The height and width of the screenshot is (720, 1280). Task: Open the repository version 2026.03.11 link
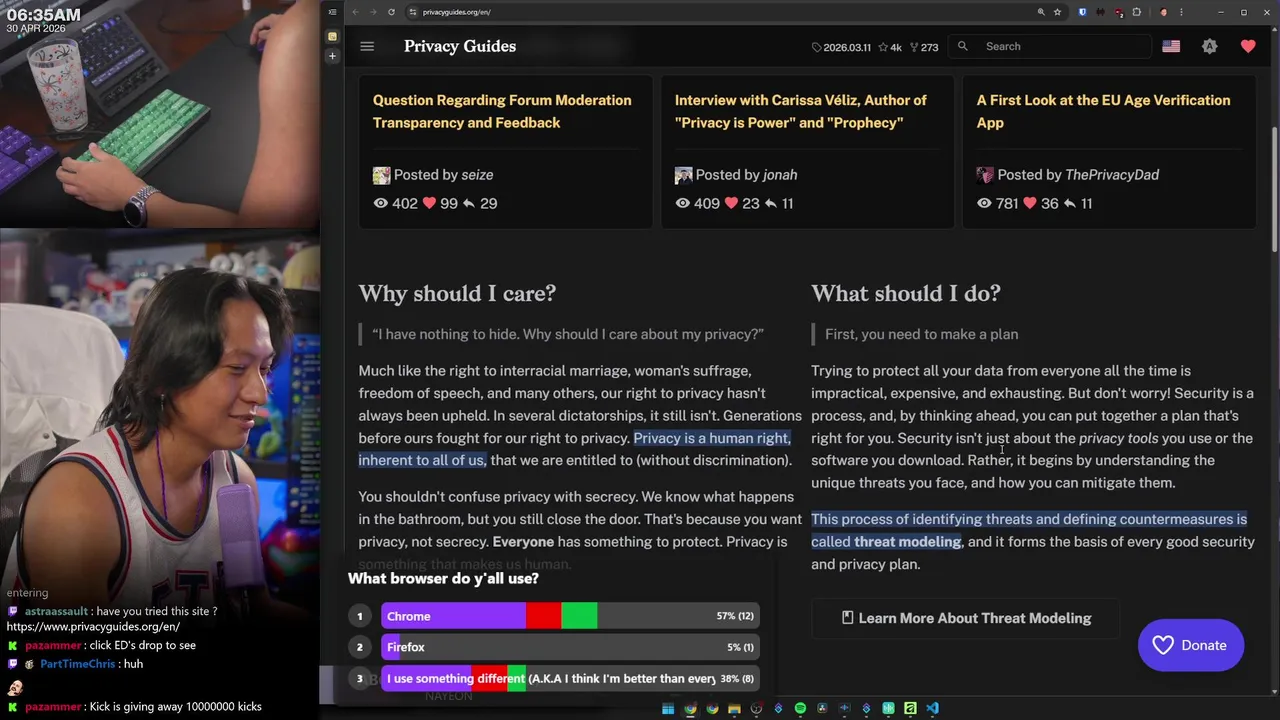pos(841,47)
